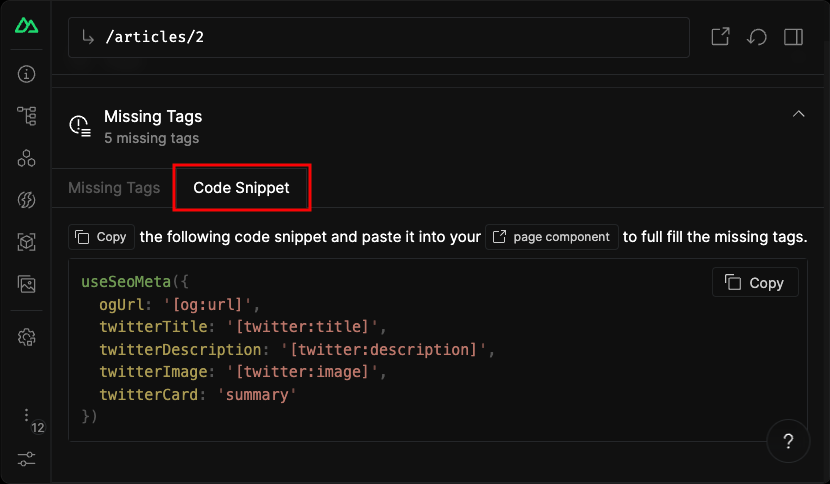Open page in new window icon
Screen dimensions: 830x484
pyautogui.click(x=719, y=37)
